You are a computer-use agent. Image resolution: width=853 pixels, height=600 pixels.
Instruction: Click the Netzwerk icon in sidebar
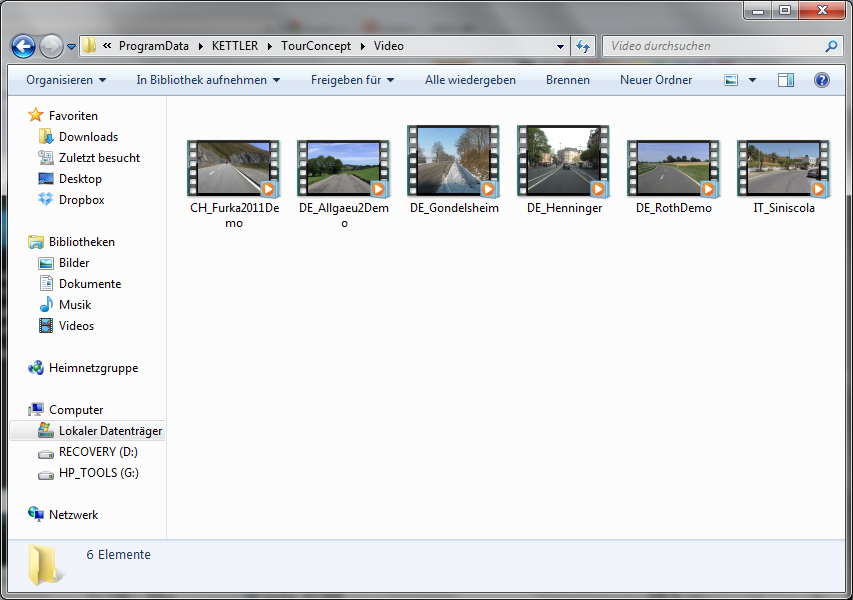coord(36,514)
